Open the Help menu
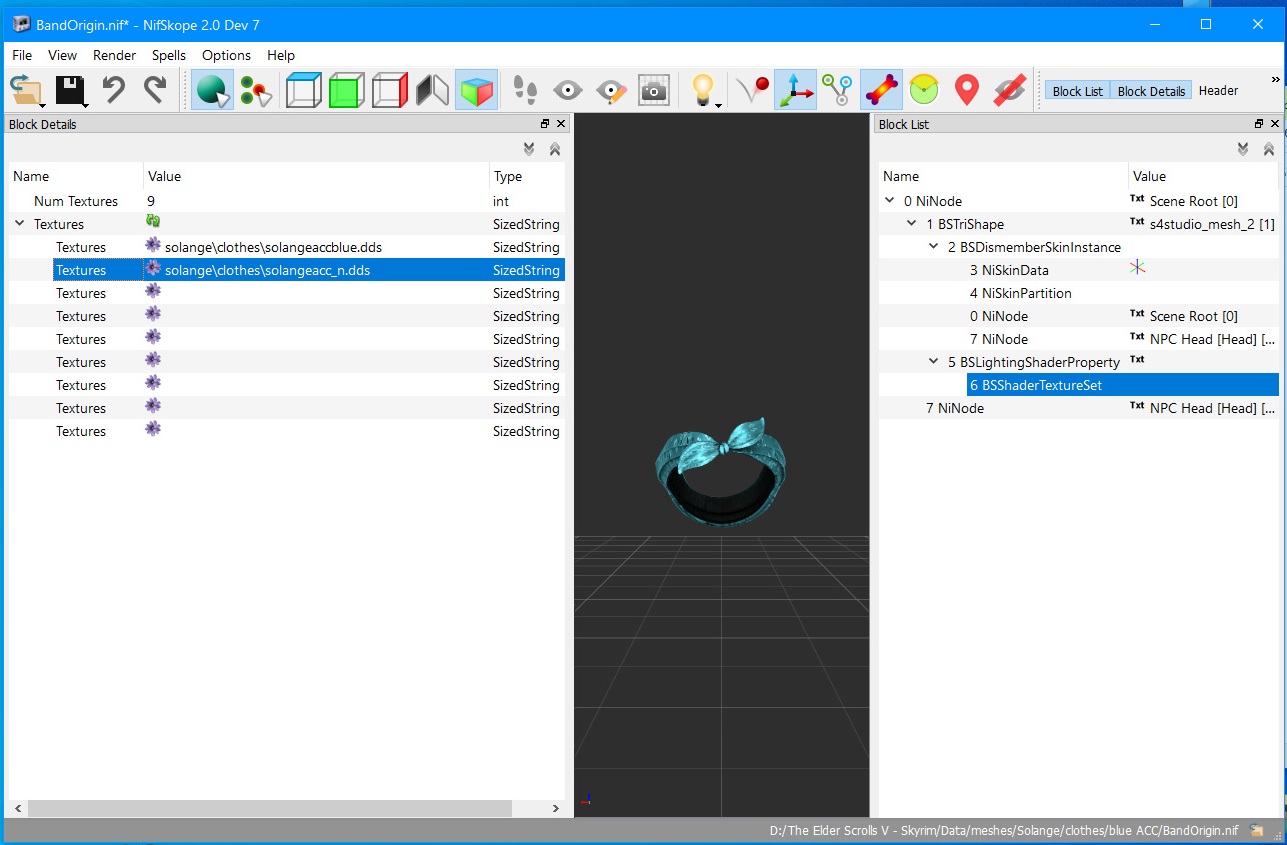Image resolution: width=1287 pixels, height=845 pixels. [281, 55]
